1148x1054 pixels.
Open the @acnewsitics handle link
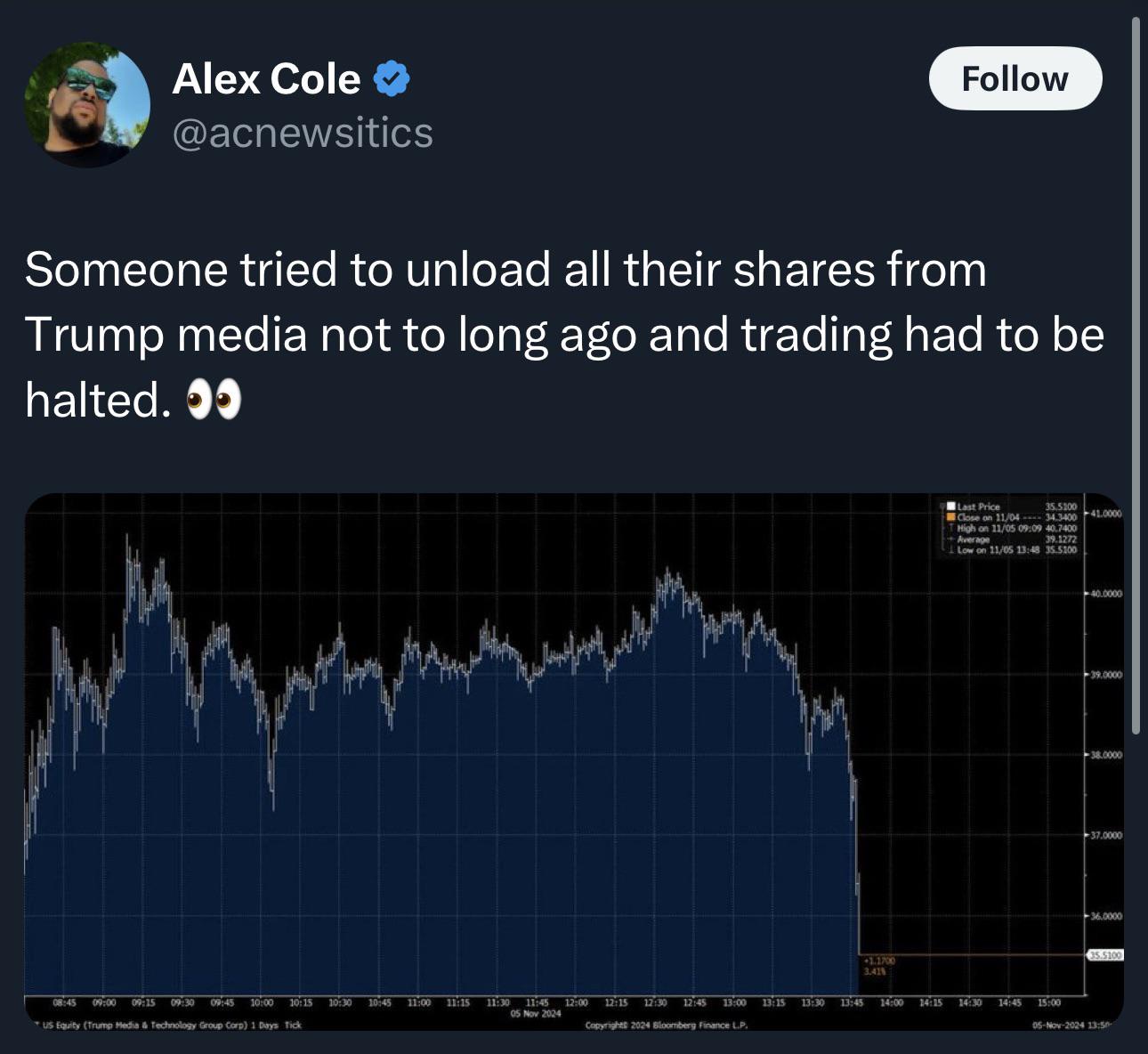coord(303,133)
